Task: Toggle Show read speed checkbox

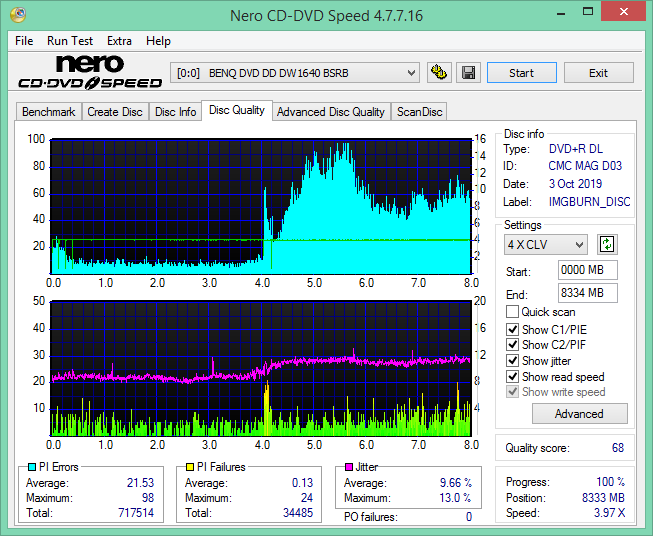Action: [512, 376]
